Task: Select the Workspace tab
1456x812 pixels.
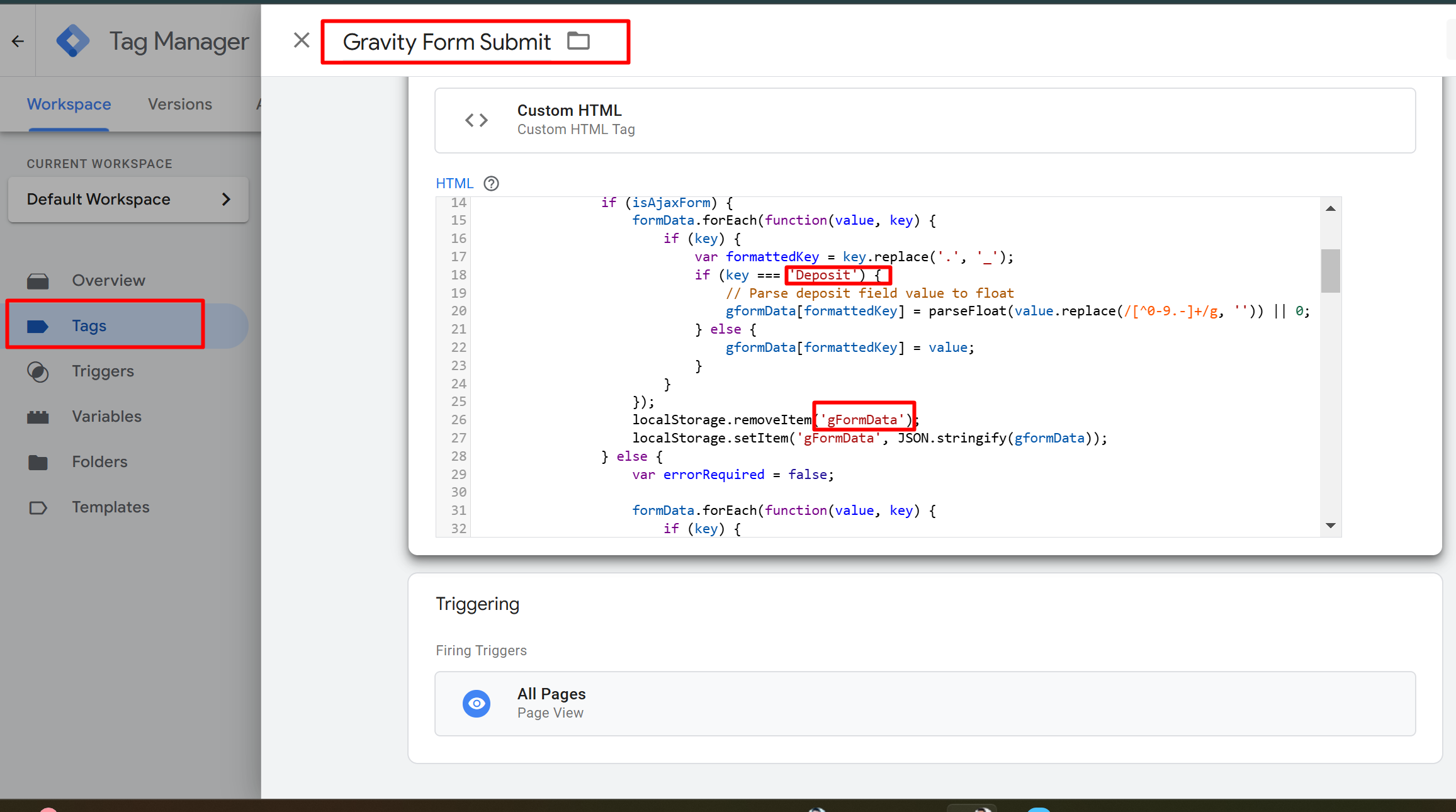Action: (69, 104)
